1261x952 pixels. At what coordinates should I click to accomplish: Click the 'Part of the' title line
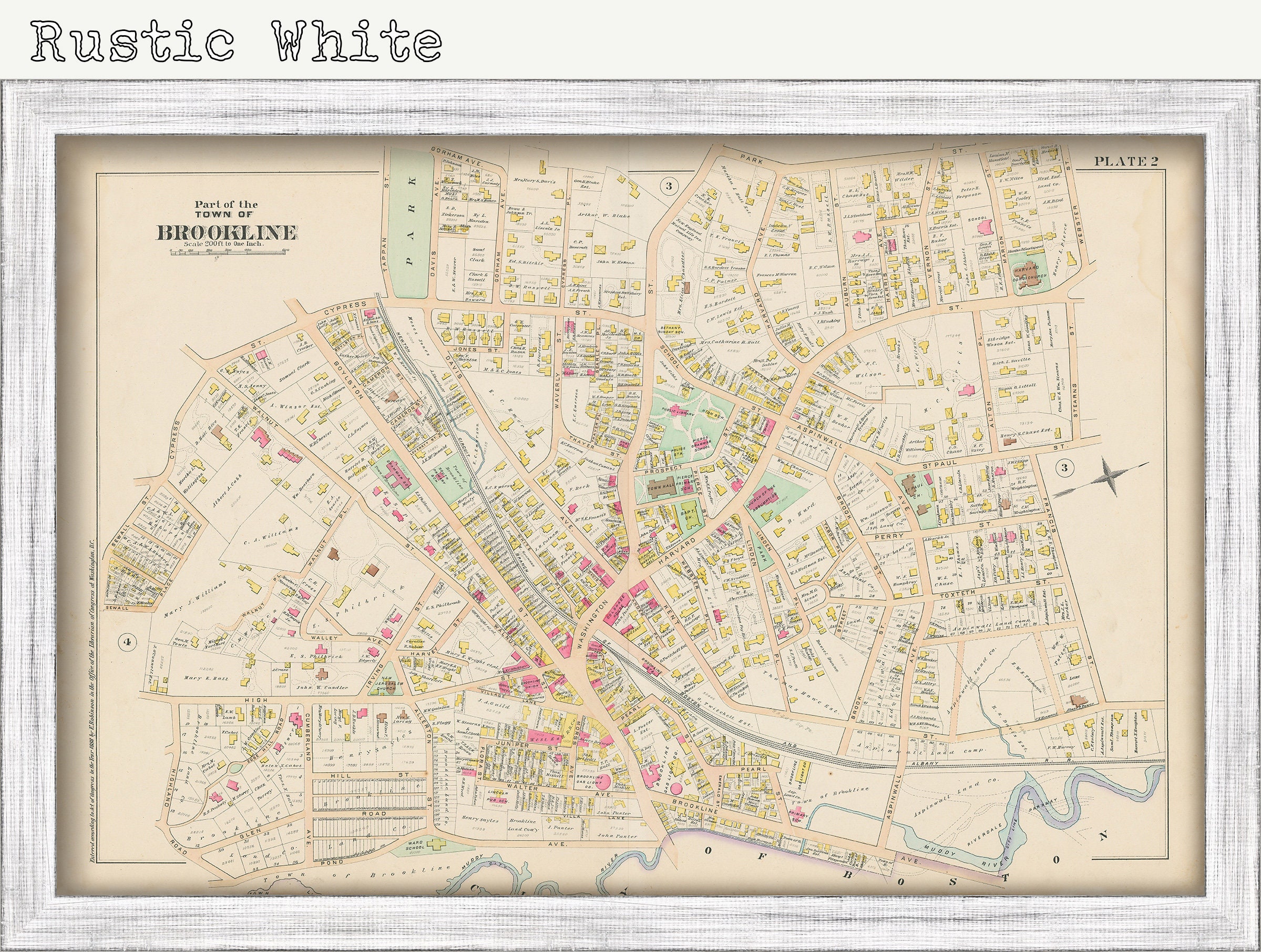[x=227, y=204]
